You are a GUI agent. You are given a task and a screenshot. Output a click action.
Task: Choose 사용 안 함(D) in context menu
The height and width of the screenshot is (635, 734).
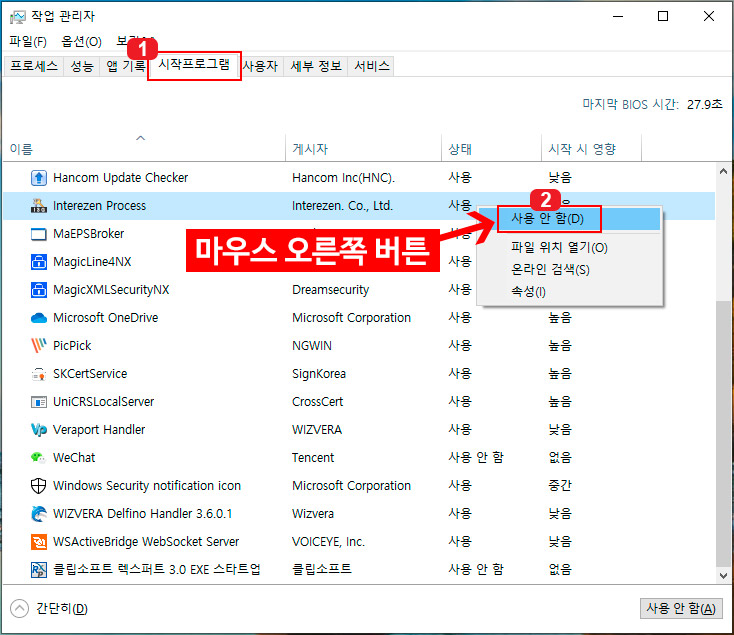pos(569,219)
